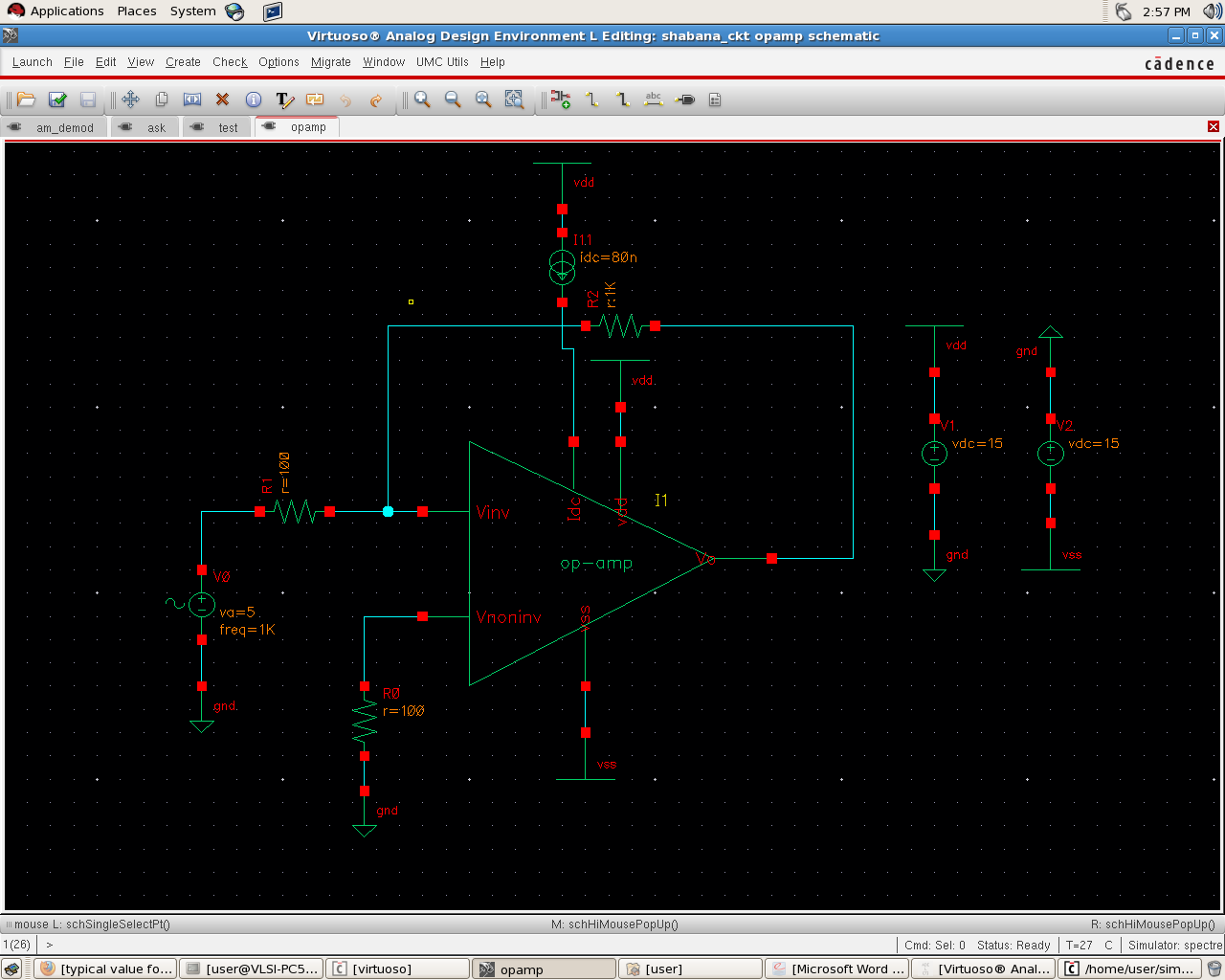The image size is (1225, 980).
Task: Select the Stretch/Move tool
Action: (x=131, y=100)
